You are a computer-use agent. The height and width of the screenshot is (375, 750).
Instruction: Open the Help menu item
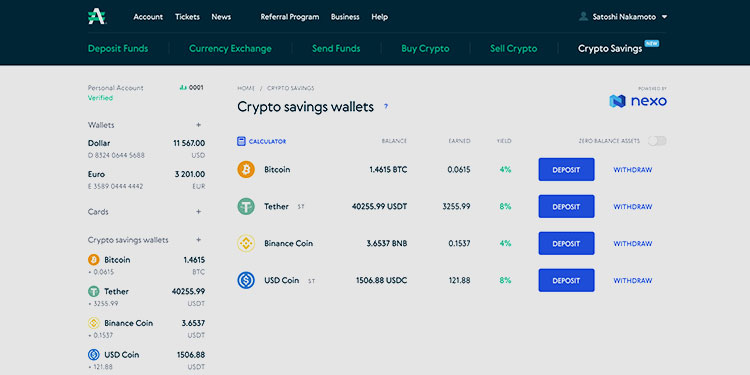coord(379,17)
